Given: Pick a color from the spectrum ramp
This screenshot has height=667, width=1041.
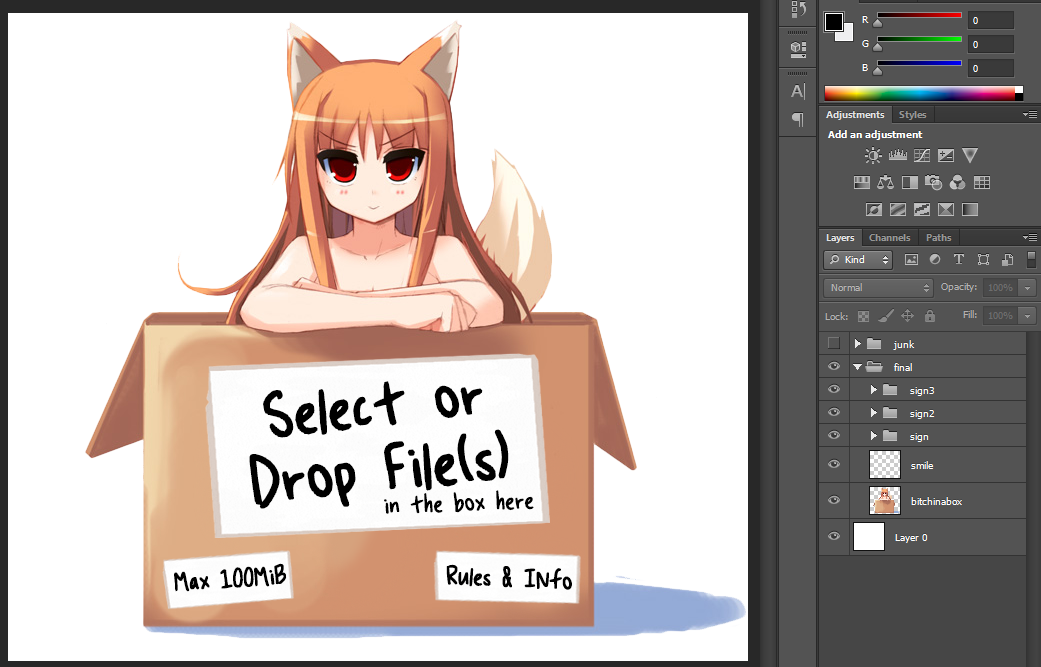Looking at the screenshot, I should pos(923,93).
